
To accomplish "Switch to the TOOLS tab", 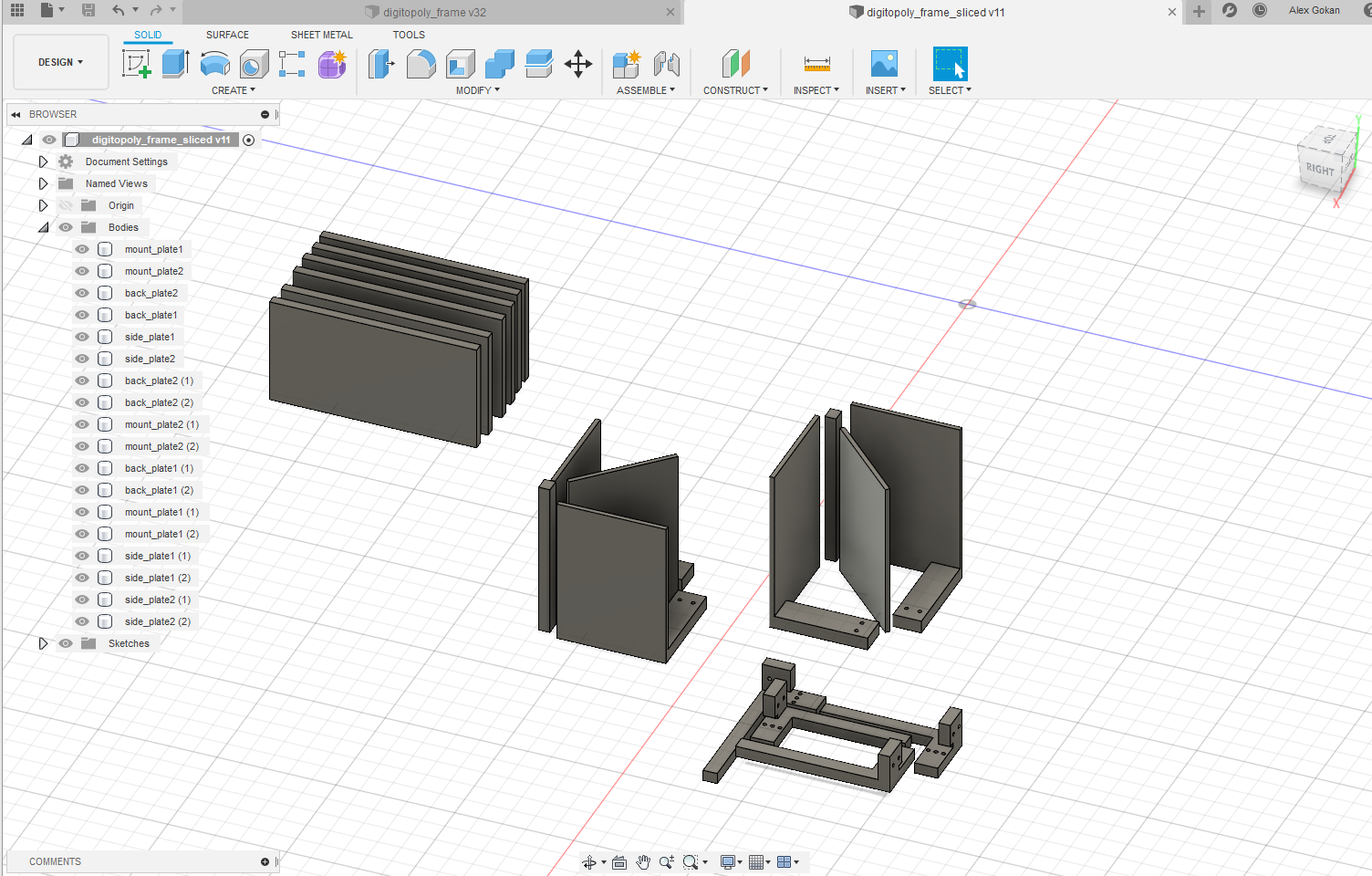I will pos(409,35).
